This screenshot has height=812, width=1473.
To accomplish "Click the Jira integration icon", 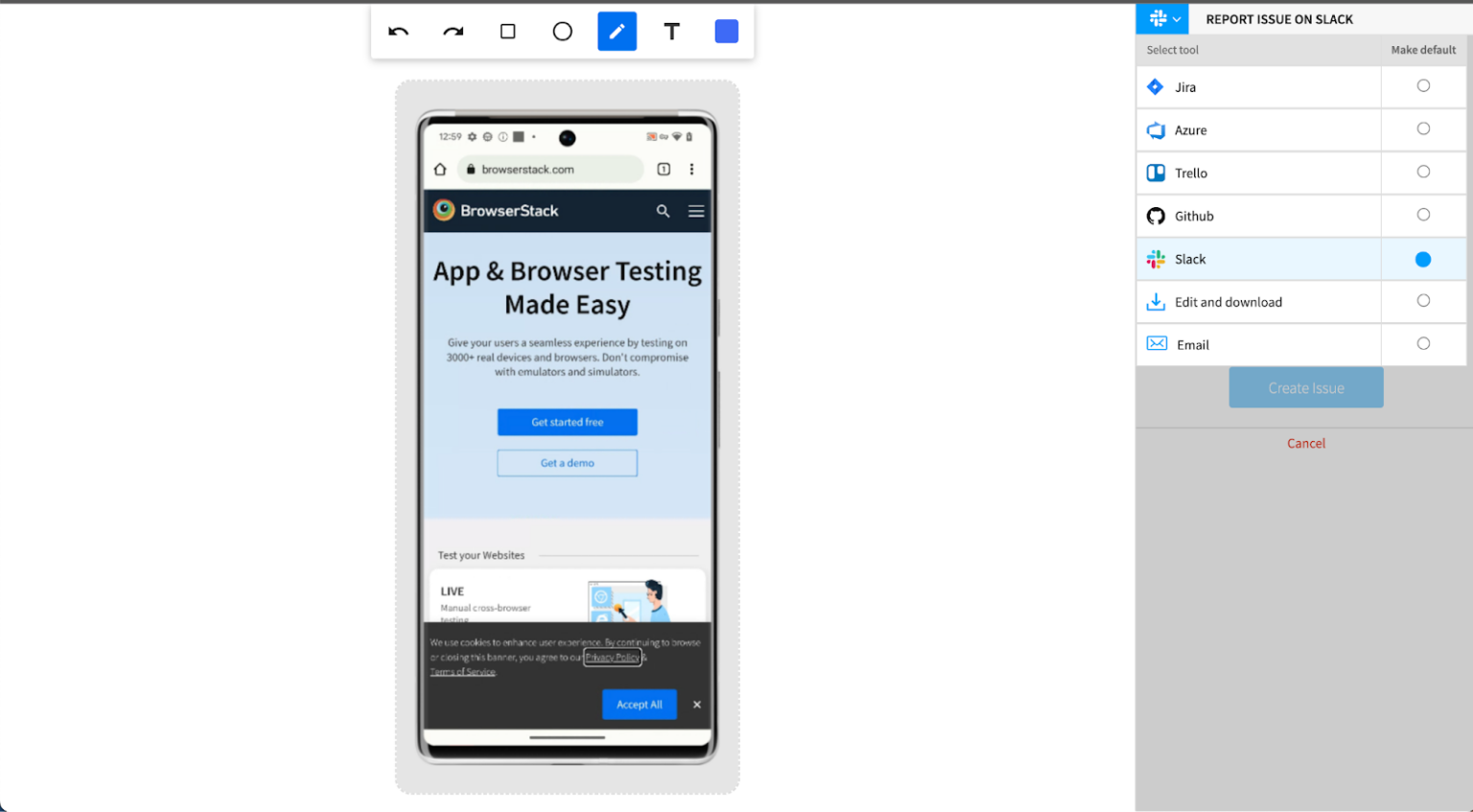I will click(1156, 86).
